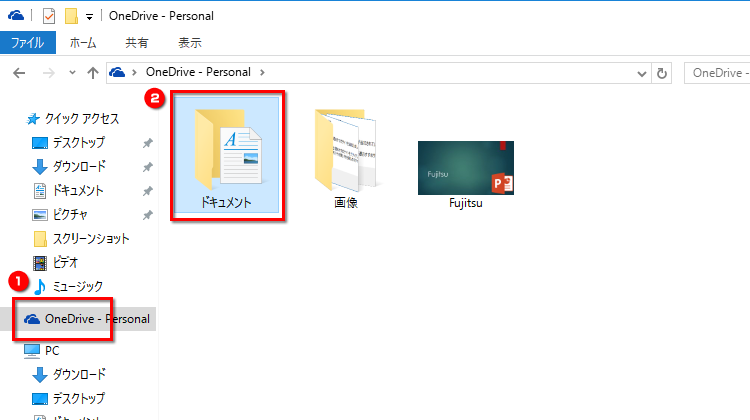Click the pin icon beside ダウンロード under Quick Access
The width and height of the screenshot is (750, 420).
pos(148,167)
